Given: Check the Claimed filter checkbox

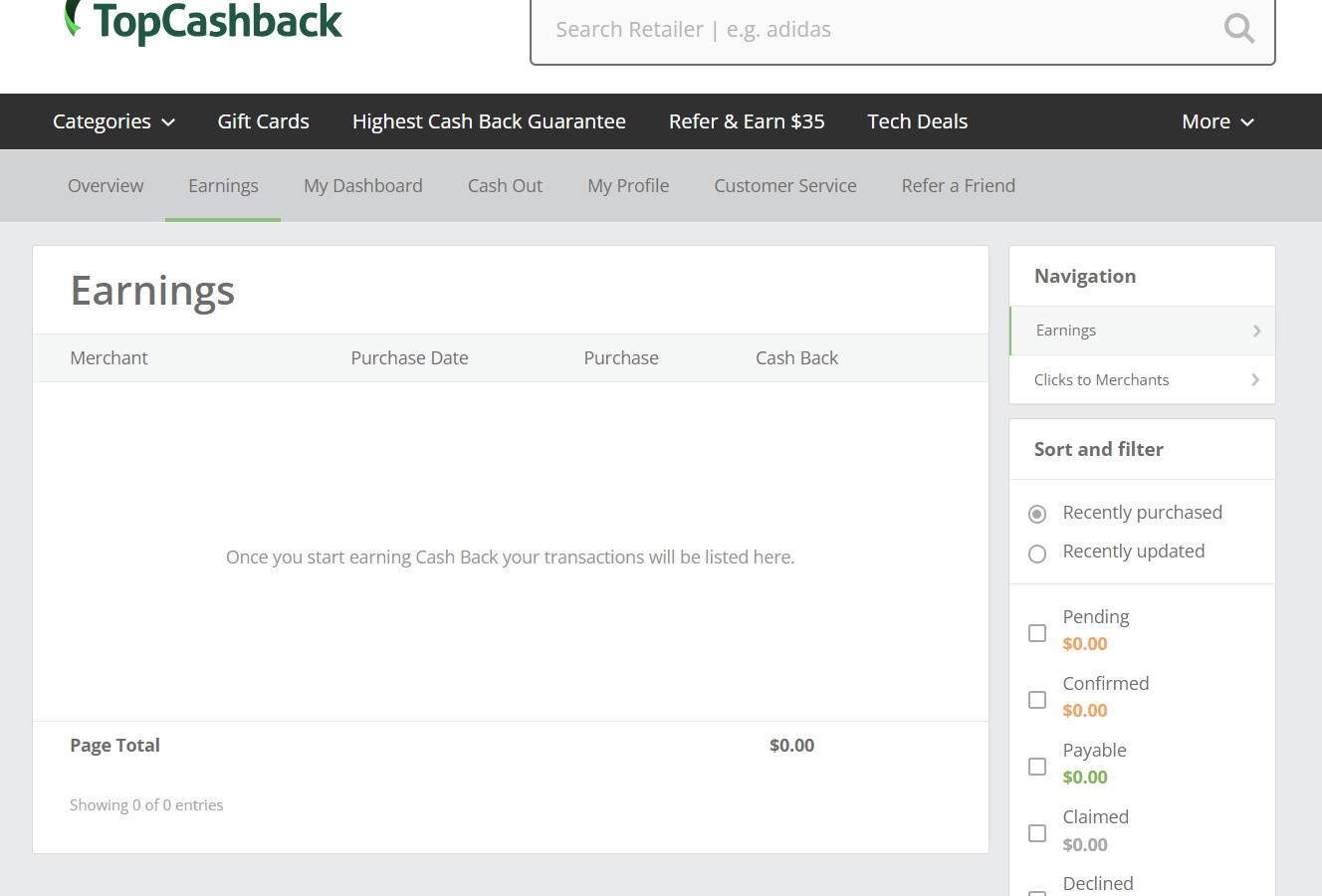Looking at the screenshot, I should 1037,833.
